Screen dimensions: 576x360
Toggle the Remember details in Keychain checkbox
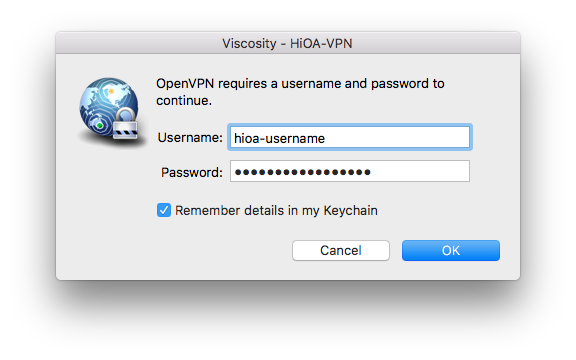click(x=164, y=210)
